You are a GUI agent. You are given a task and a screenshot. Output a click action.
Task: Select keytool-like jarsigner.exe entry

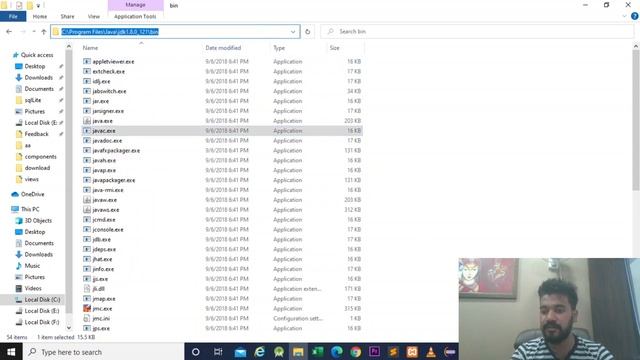coord(108,111)
